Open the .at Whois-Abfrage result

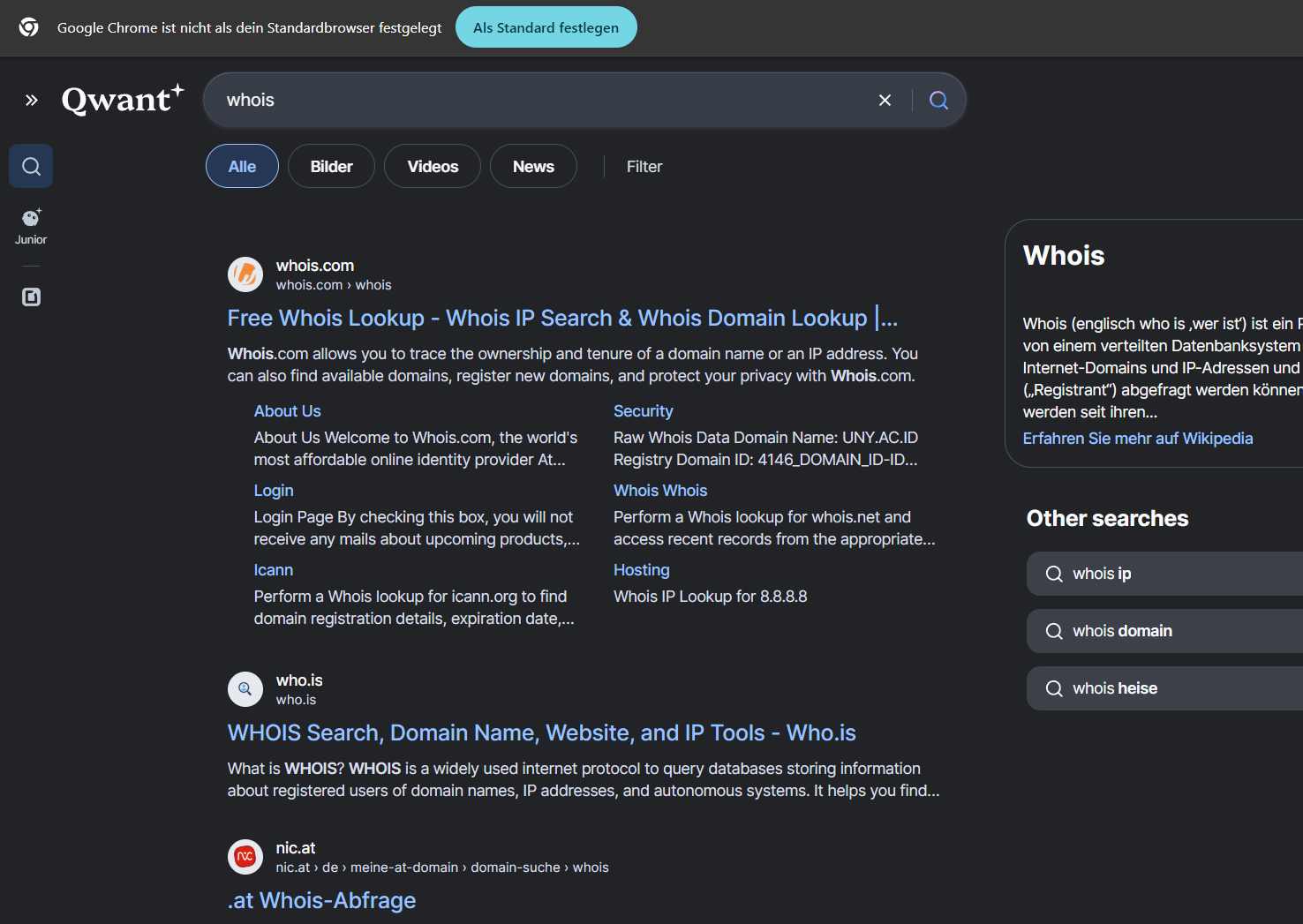point(321,900)
